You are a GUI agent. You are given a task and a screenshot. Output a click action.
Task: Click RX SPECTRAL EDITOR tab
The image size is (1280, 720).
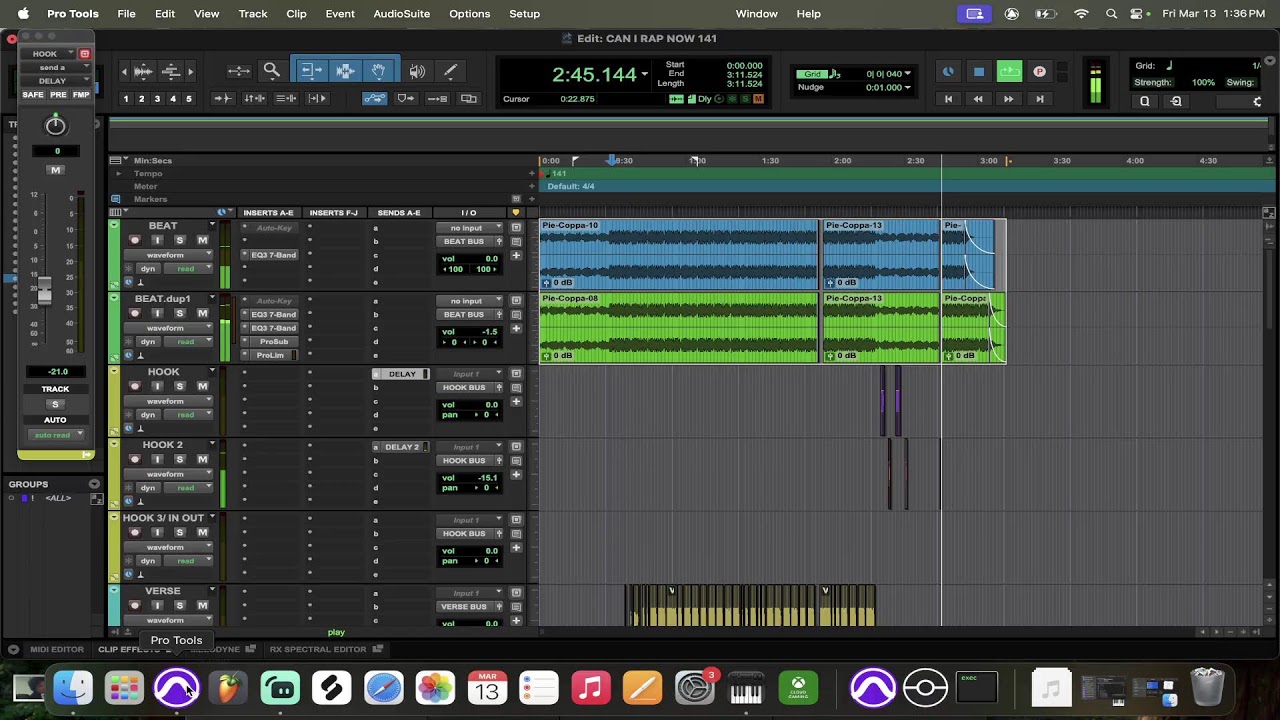point(318,649)
